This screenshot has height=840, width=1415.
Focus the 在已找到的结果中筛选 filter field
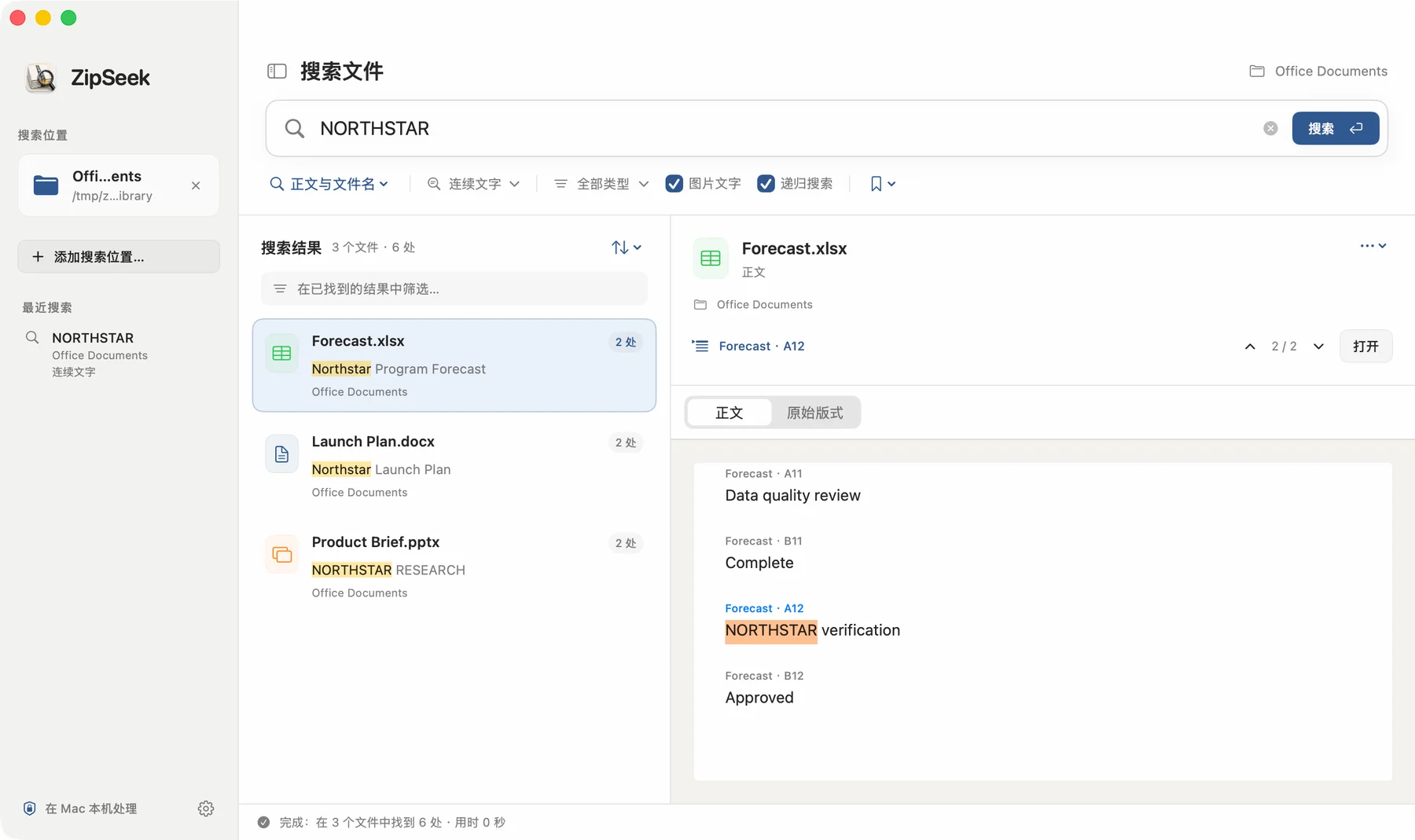tap(454, 289)
